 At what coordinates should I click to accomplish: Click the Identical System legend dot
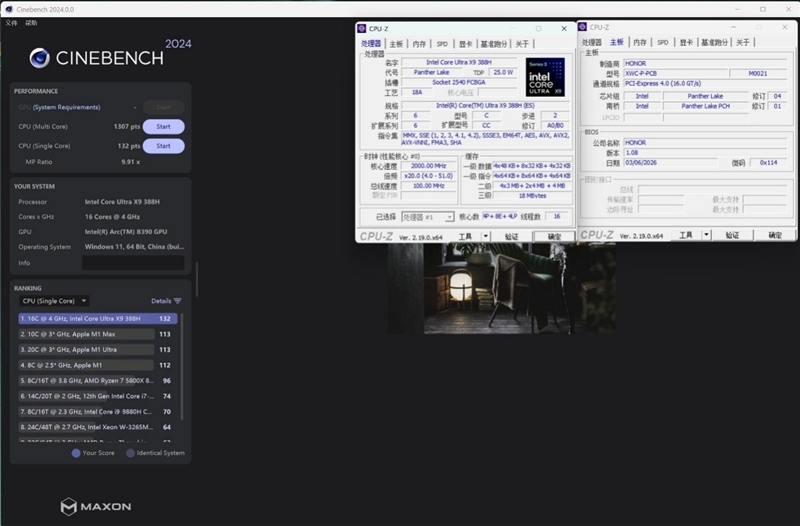131,453
